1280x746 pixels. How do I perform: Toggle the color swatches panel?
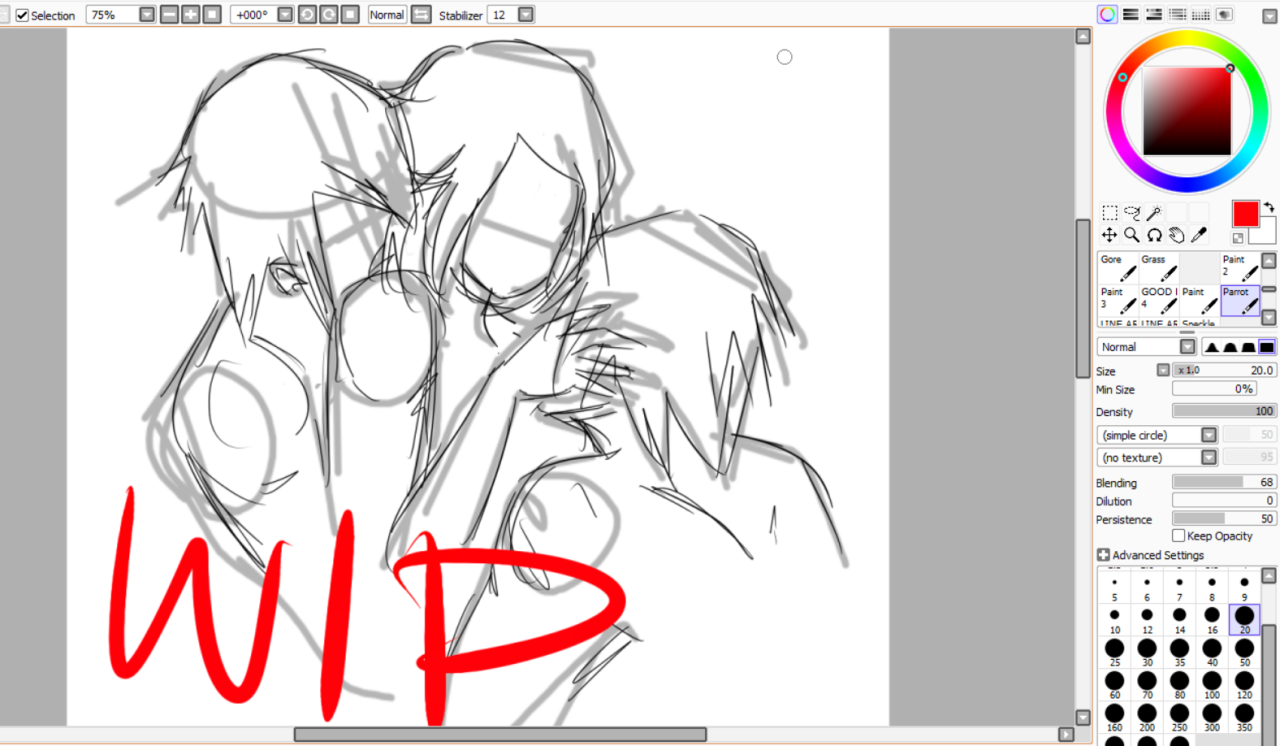(1200, 14)
